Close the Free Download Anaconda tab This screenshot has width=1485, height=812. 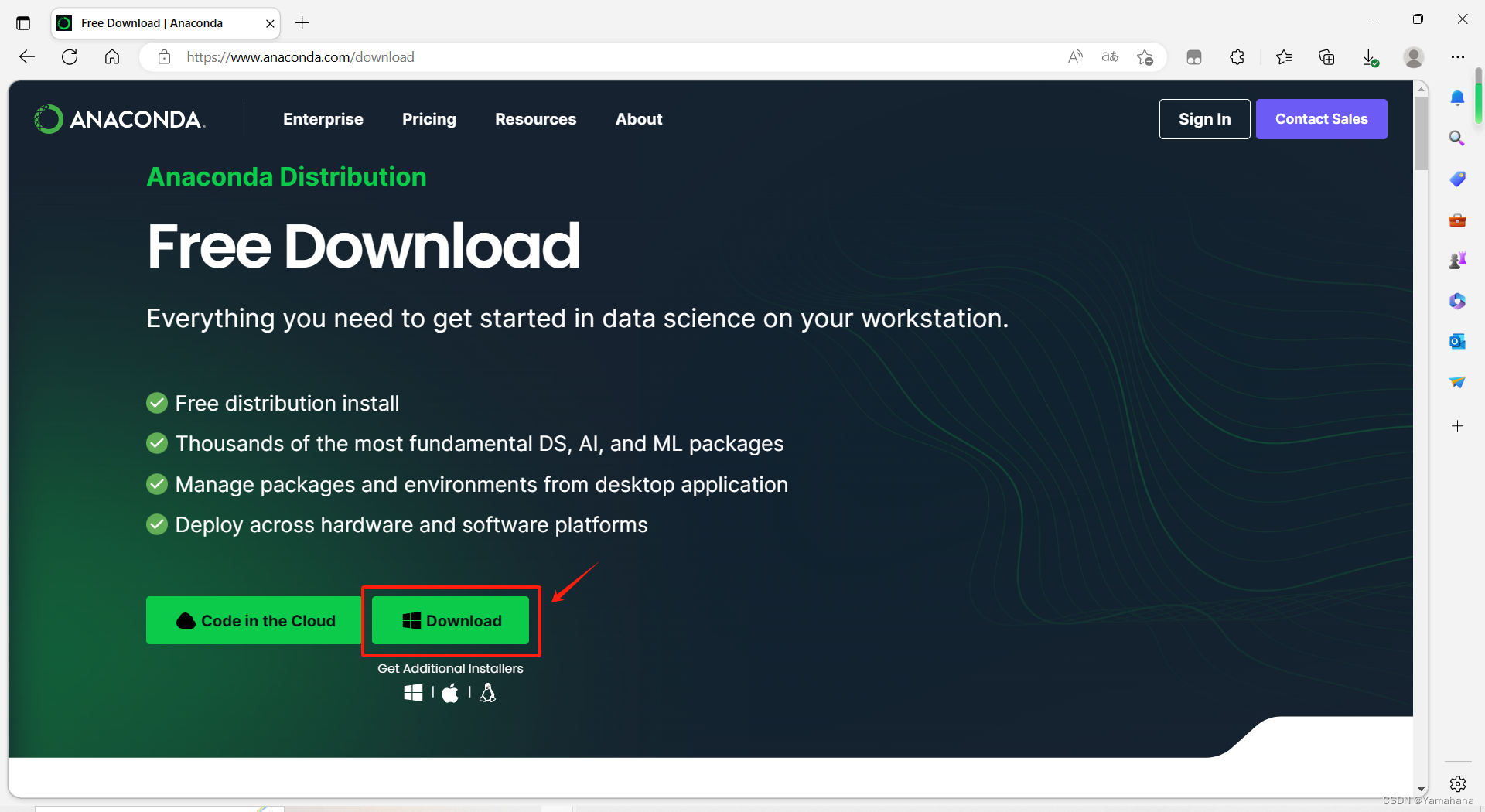[270, 23]
